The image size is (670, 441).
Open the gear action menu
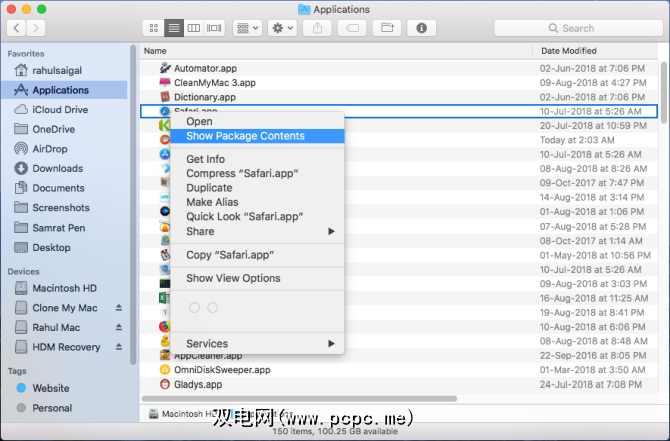click(282, 28)
